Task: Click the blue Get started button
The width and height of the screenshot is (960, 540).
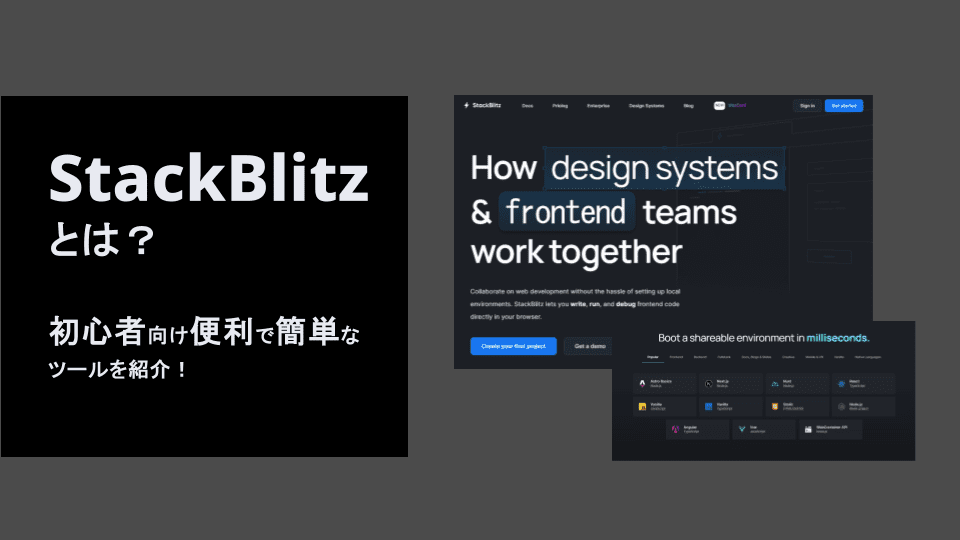Action: pyautogui.click(x=844, y=105)
